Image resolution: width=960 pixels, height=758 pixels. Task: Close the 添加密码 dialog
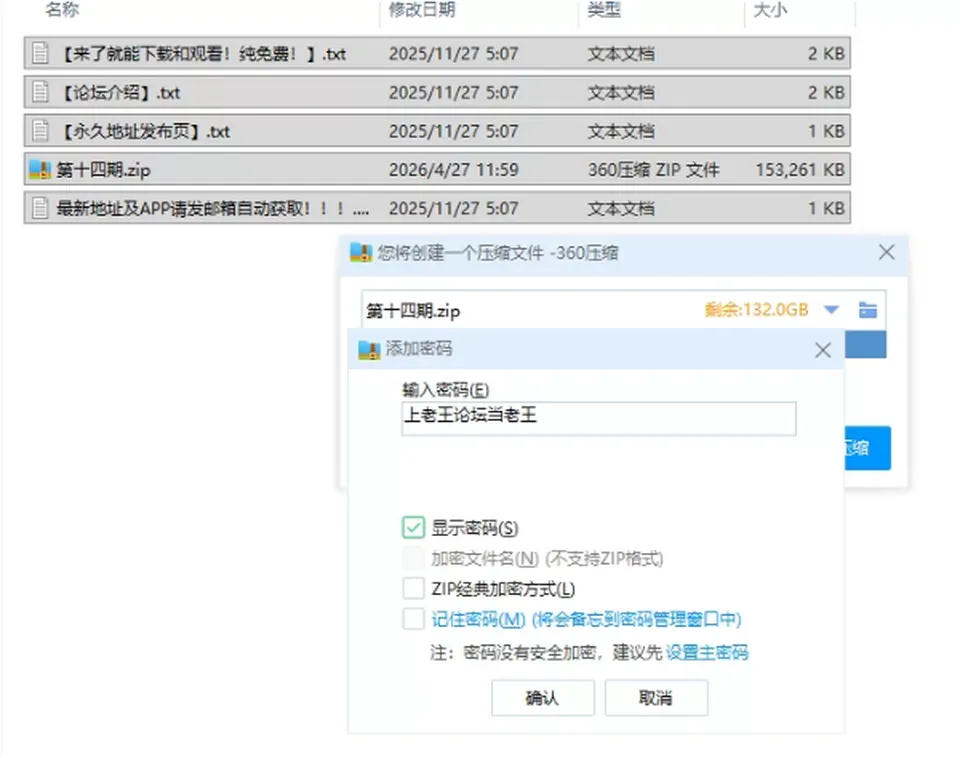(823, 350)
